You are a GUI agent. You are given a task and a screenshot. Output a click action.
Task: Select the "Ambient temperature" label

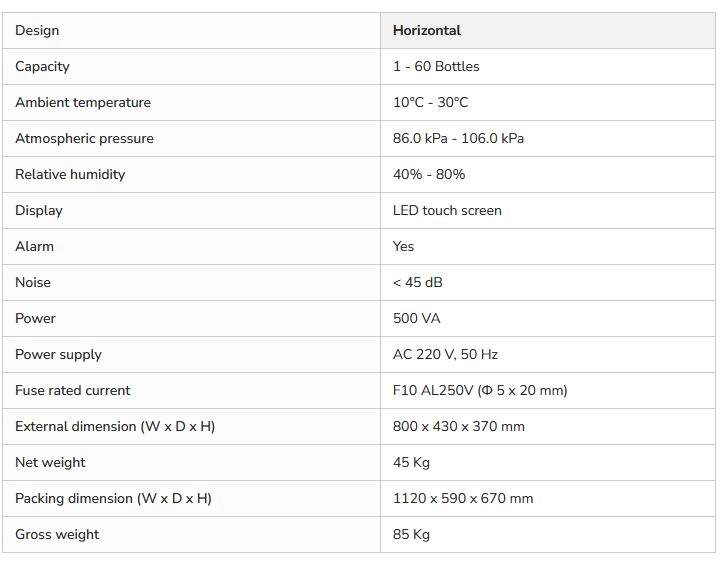coord(83,103)
